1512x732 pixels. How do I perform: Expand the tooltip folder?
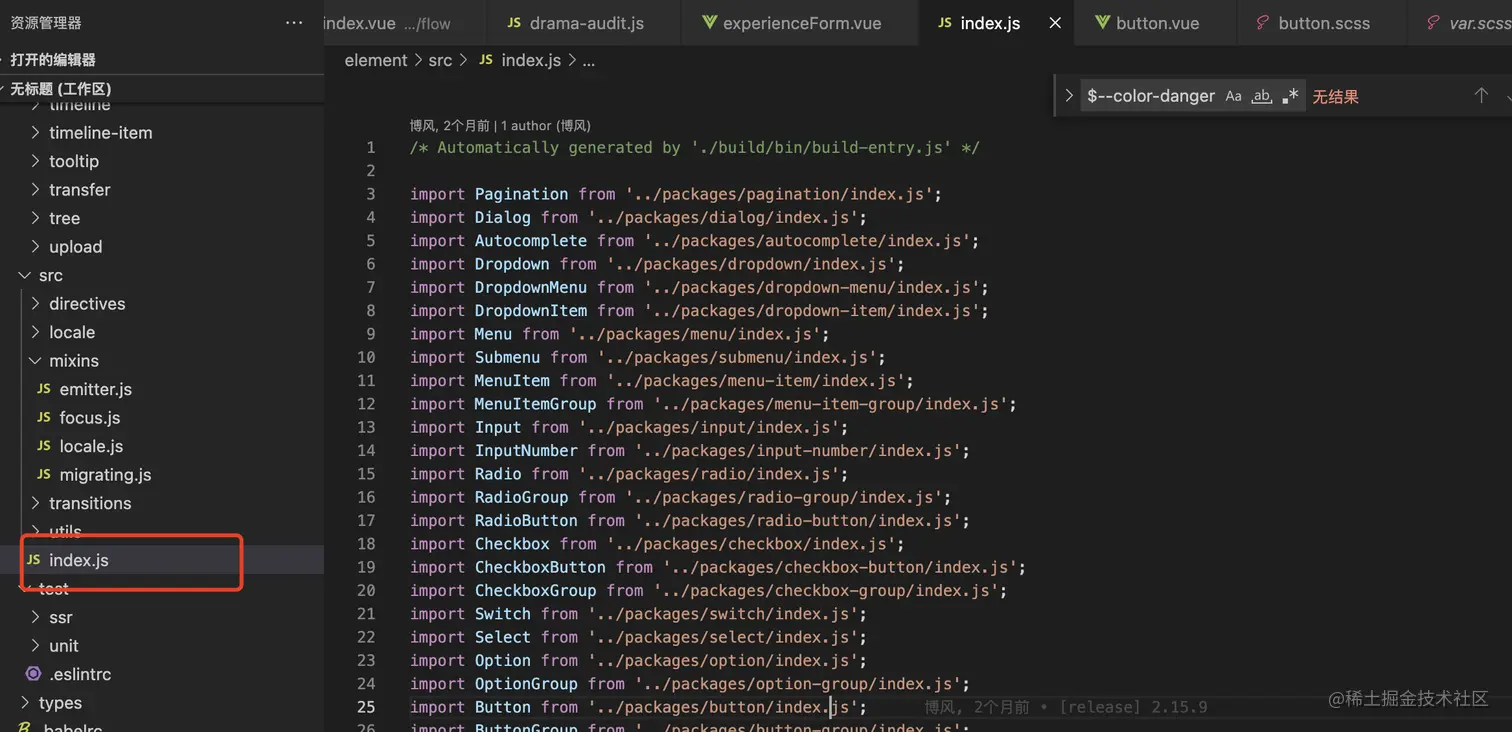pos(74,161)
